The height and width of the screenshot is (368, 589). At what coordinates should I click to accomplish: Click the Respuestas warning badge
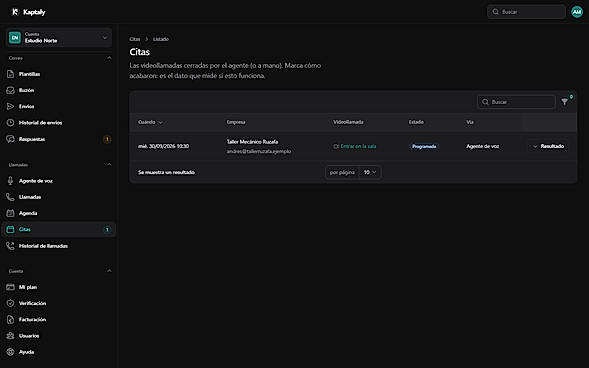click(107, 139)
